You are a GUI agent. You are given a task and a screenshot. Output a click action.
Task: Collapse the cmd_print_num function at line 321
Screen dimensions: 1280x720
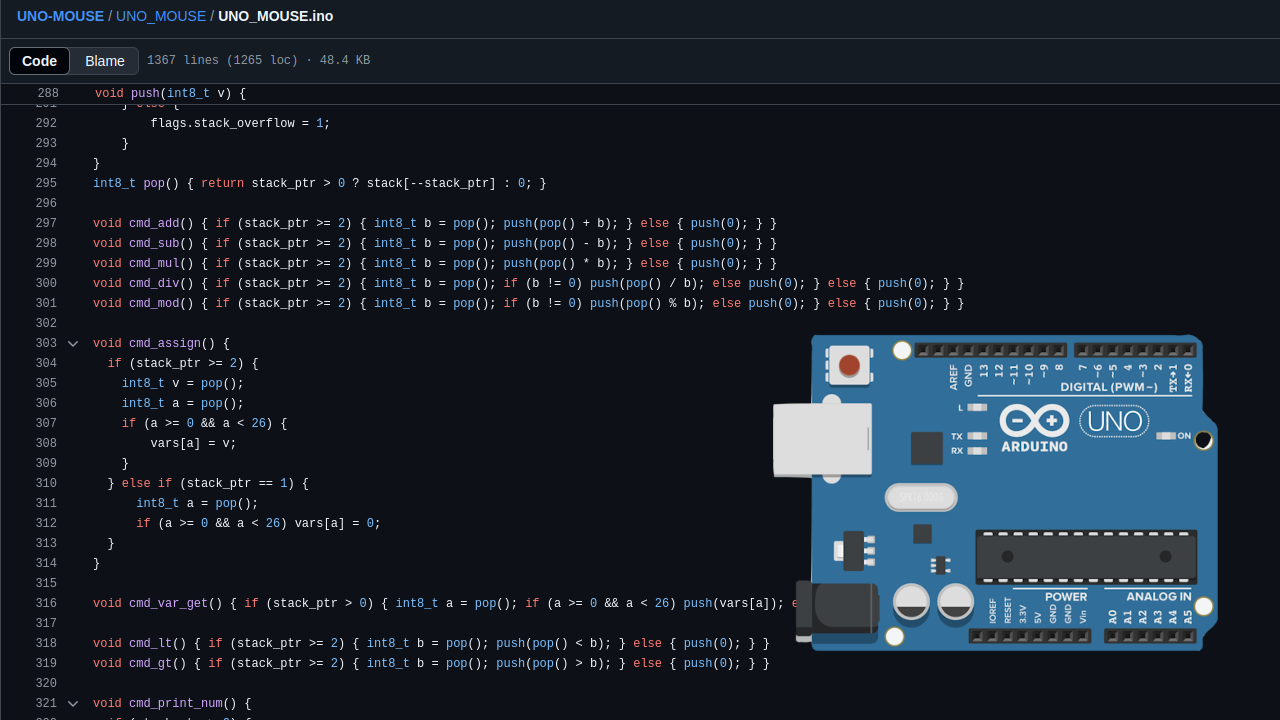(73, 703)
